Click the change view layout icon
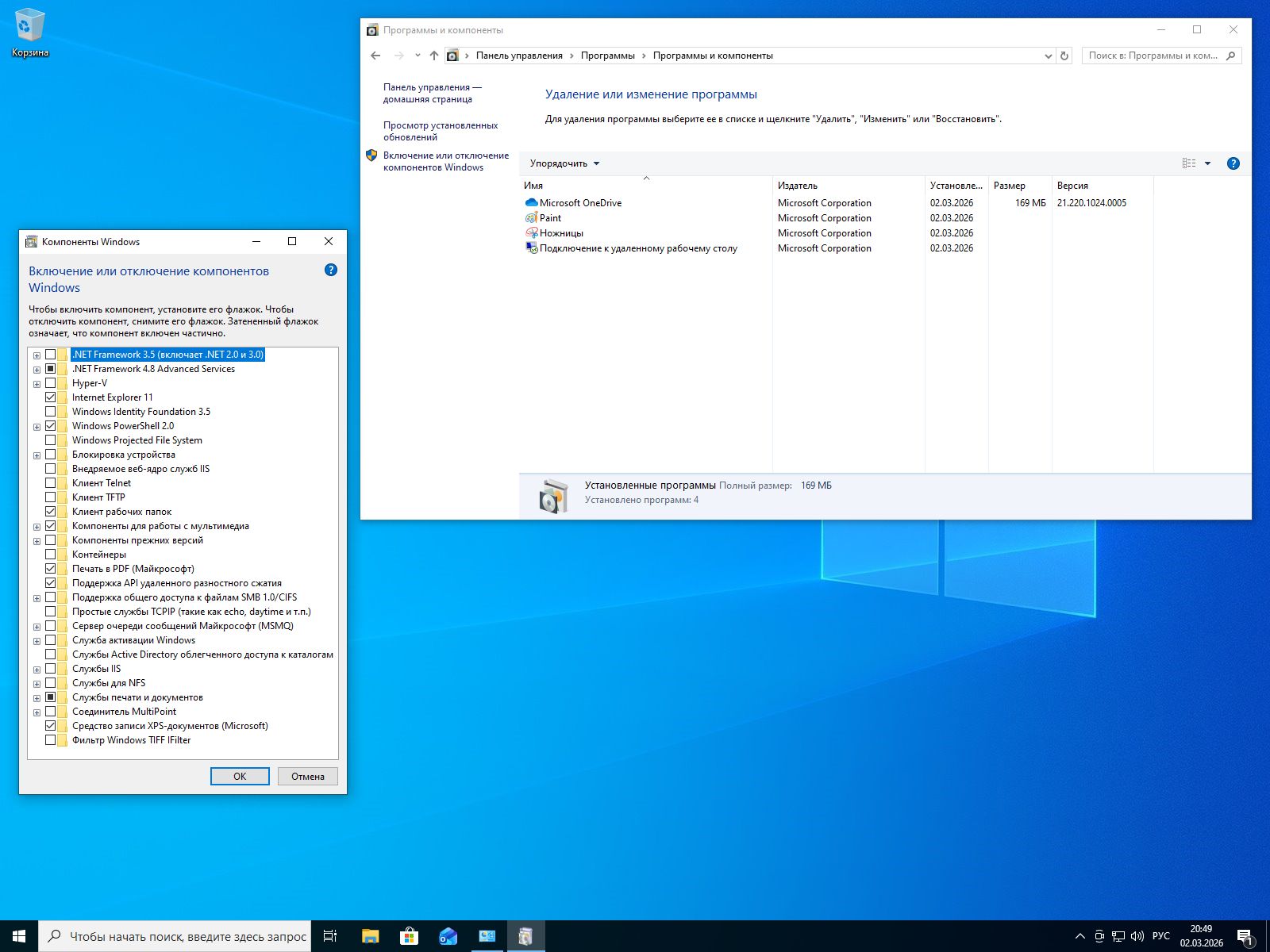 1190,163
